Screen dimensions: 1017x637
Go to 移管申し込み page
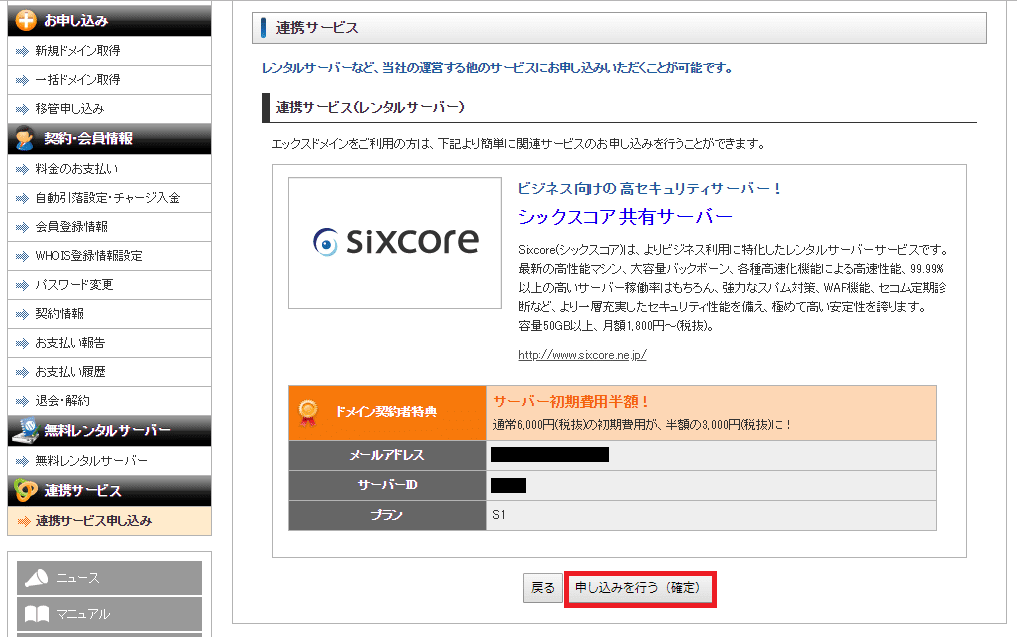[x=109, y=109]
